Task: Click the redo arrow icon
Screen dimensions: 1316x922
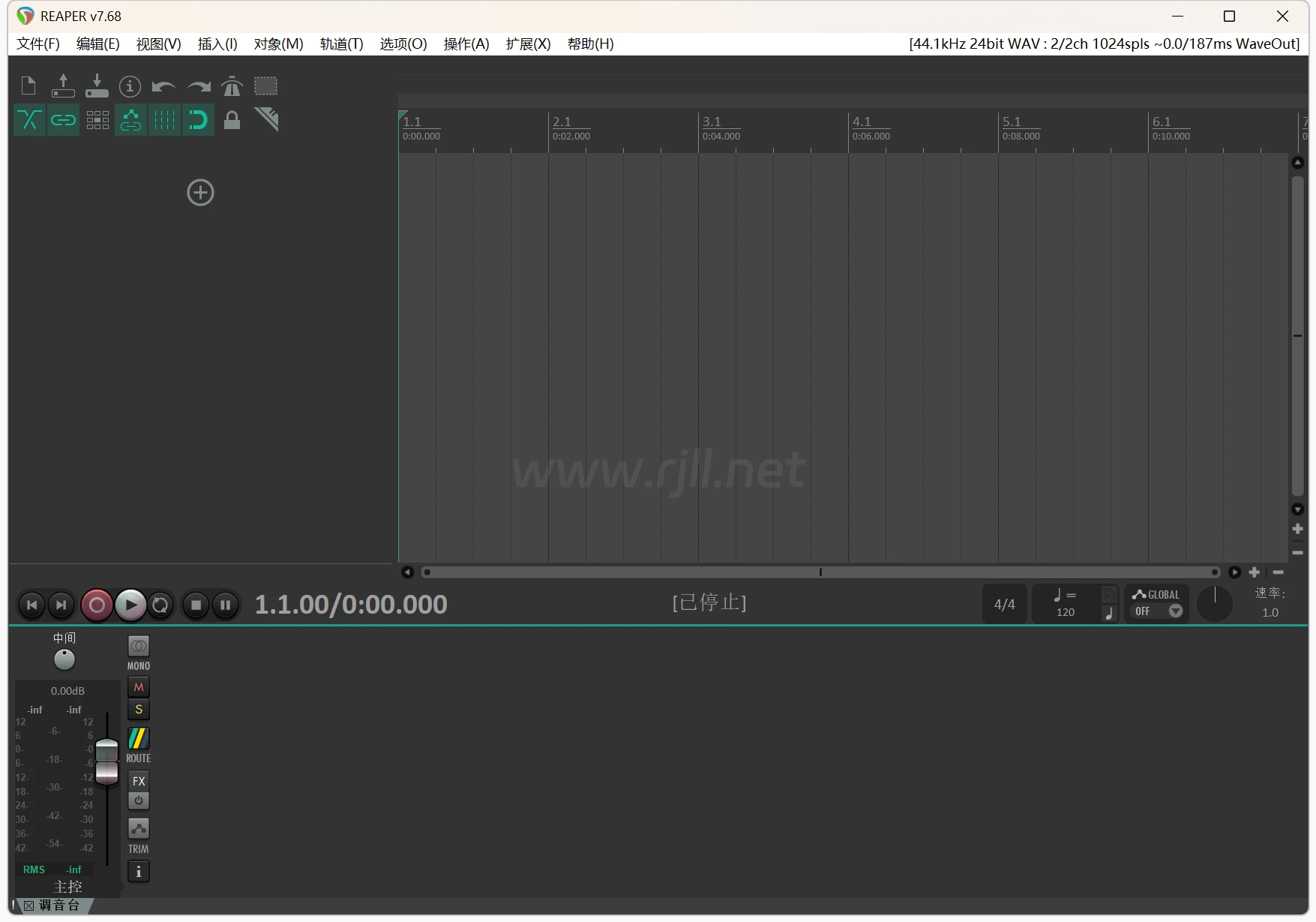Action: [x=199, y=86]
